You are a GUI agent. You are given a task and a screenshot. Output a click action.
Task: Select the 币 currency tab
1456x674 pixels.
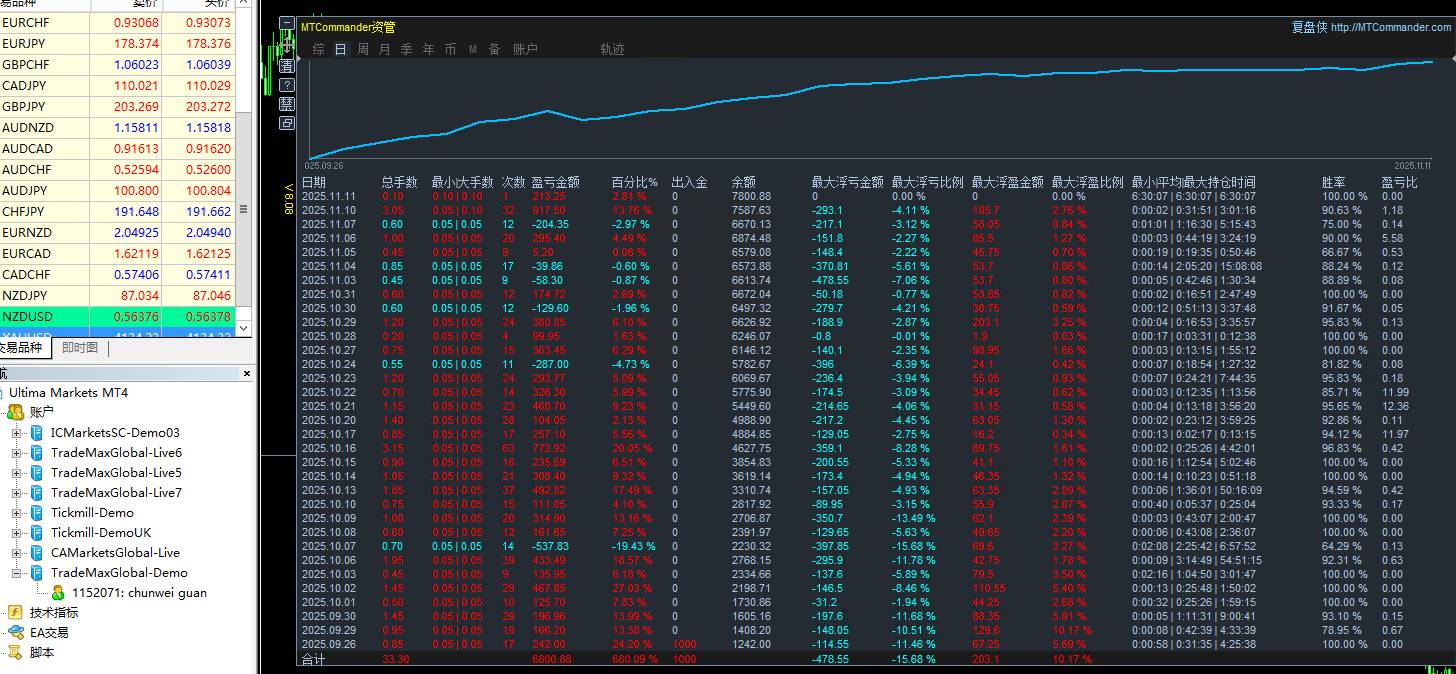coord(451,49)
